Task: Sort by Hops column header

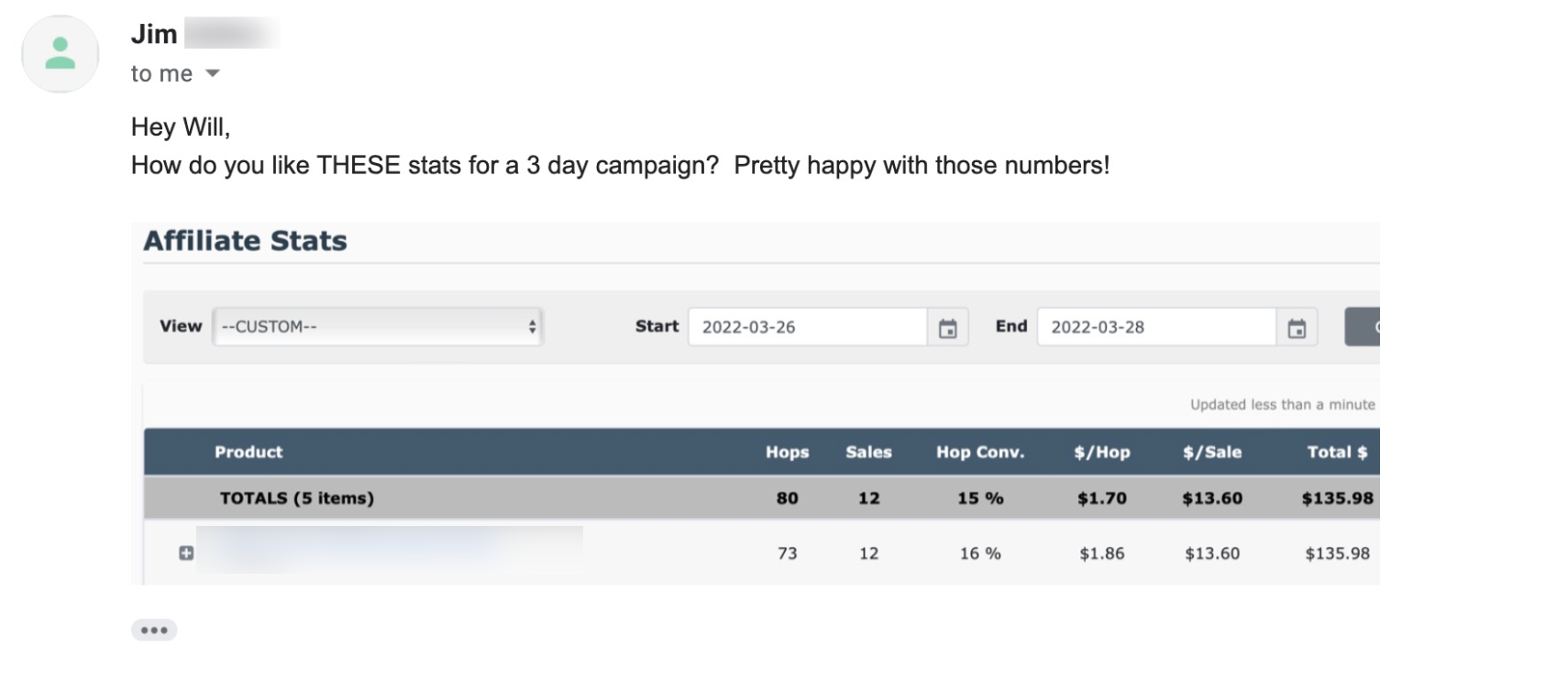Action: coord(788,452)
